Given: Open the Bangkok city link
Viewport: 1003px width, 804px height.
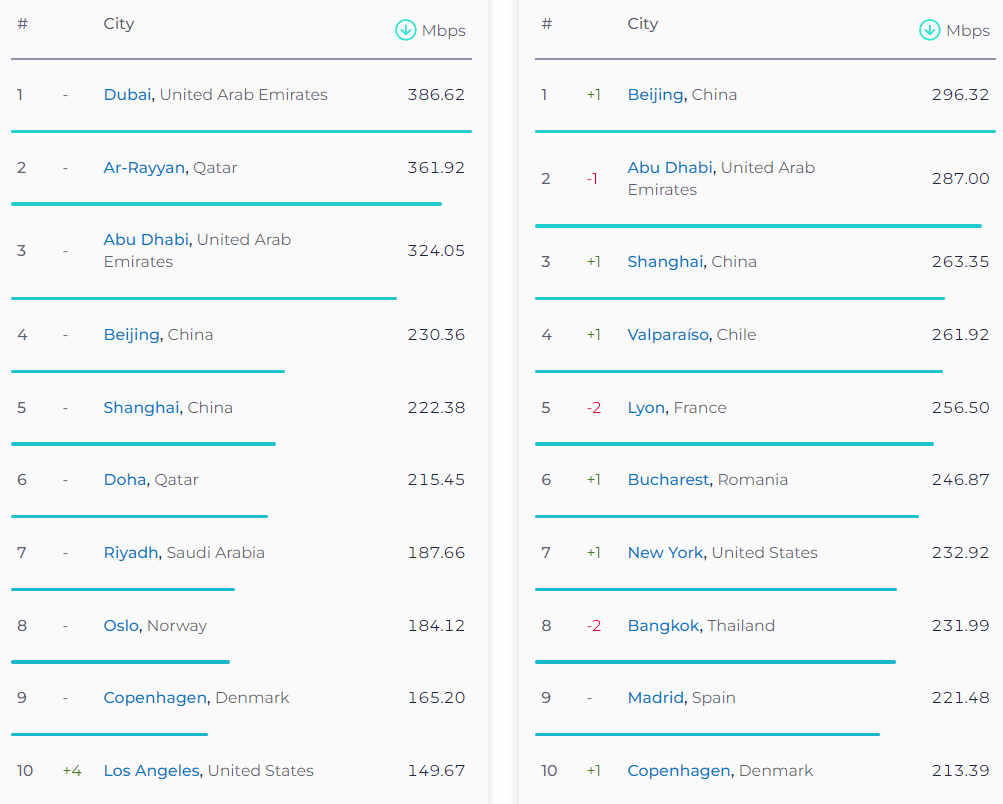Looking at the screenshot, I should [x=663, y=626].
